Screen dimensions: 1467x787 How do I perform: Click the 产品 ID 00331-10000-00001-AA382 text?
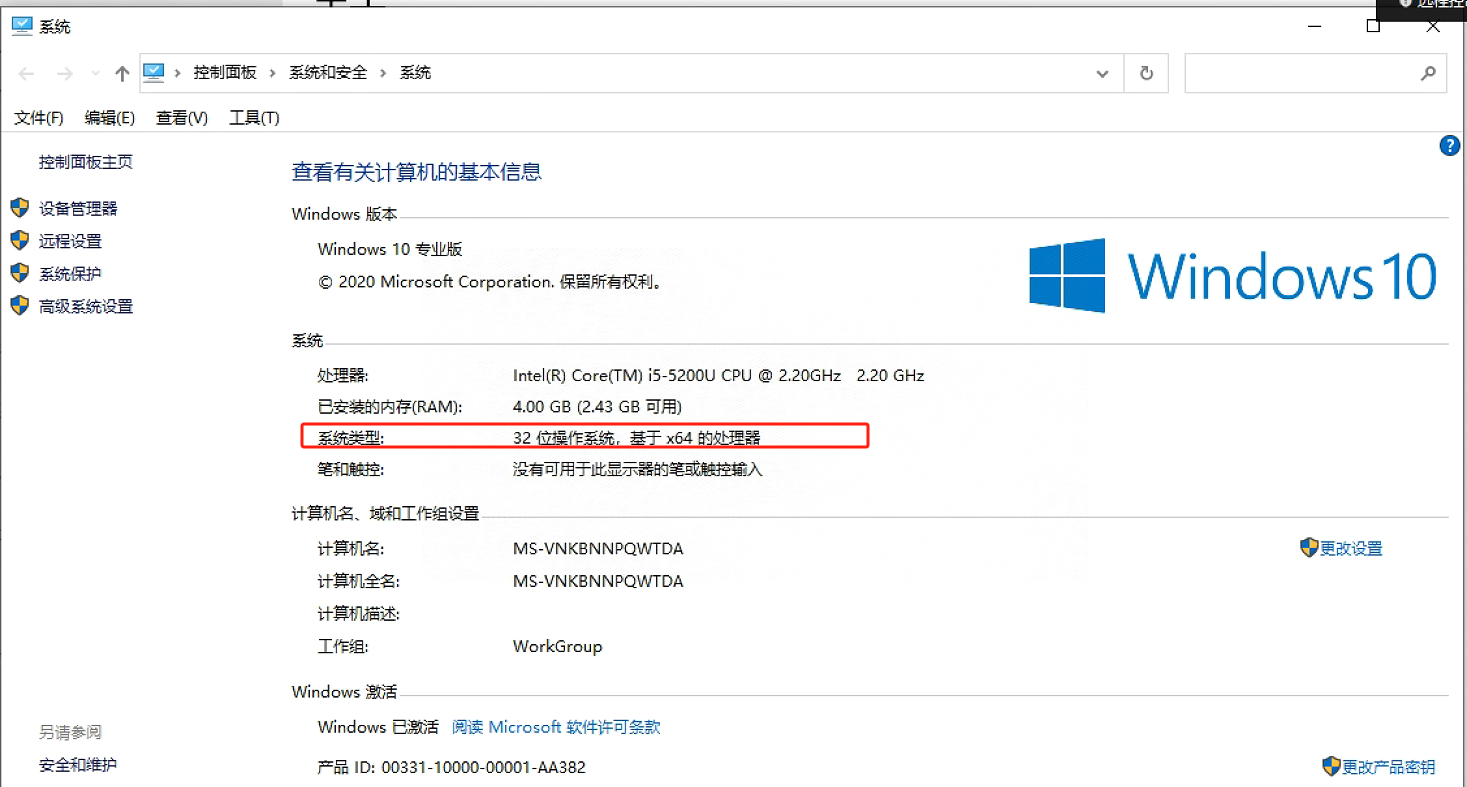(452, 767)
